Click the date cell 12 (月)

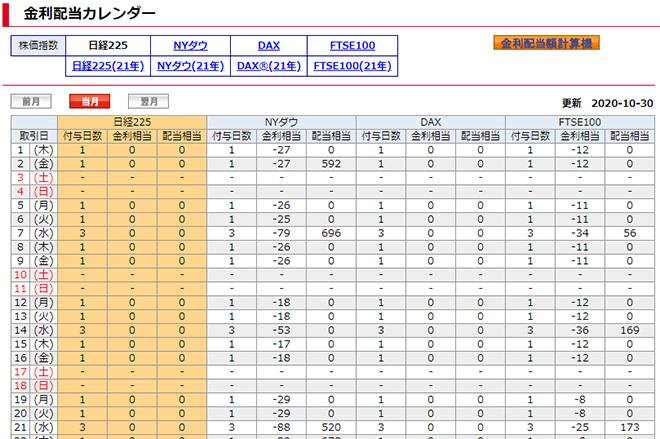click(x=34, y=303)
